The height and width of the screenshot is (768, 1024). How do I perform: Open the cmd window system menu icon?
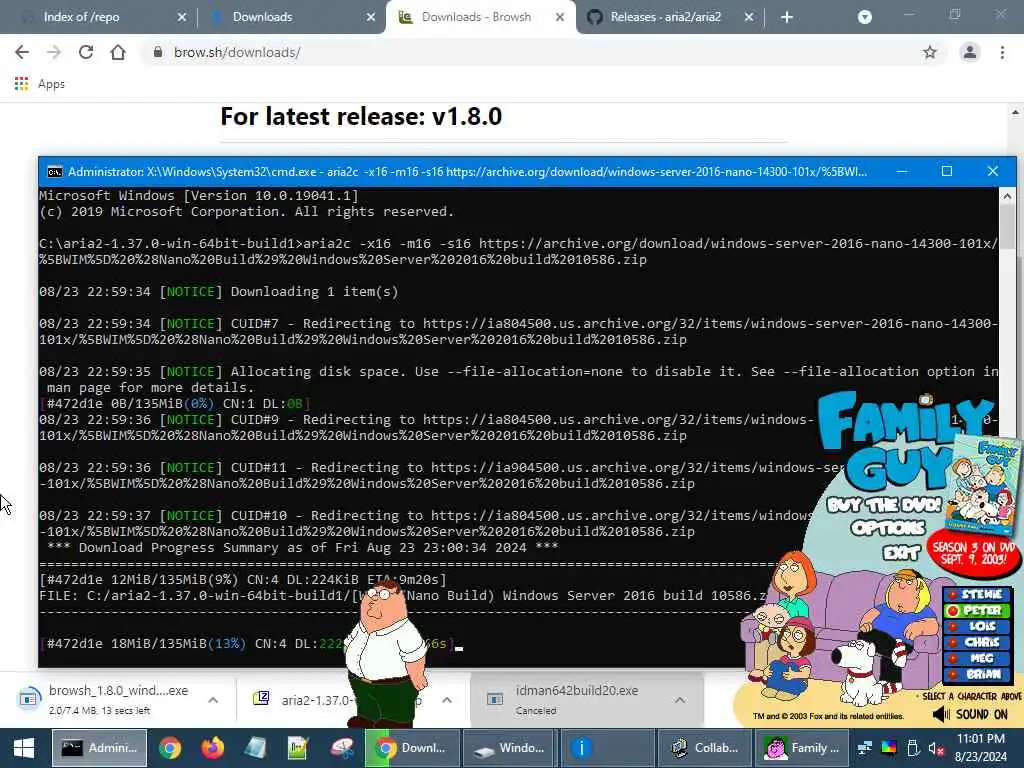pyautogui.click(x=54, y=172)
